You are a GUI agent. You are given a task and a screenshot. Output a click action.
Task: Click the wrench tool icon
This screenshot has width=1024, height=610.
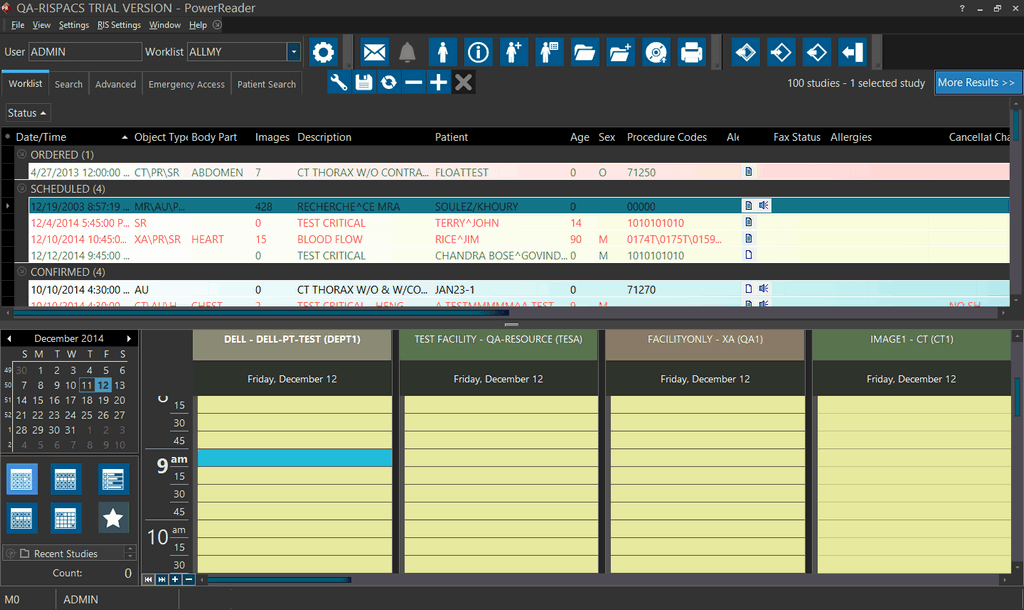click(339, 83)
